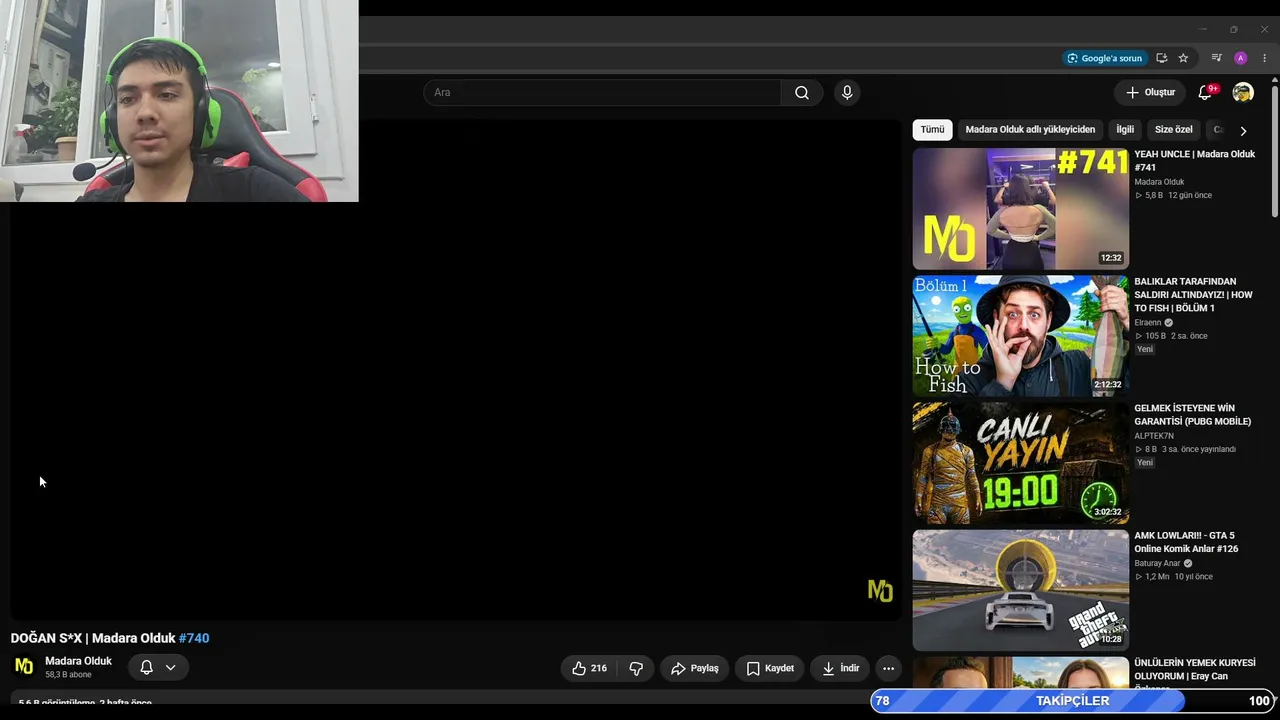Screen dimensions: 1280x720
Task: Select the Tümü filter chip
Action: [x=932, y=130]
